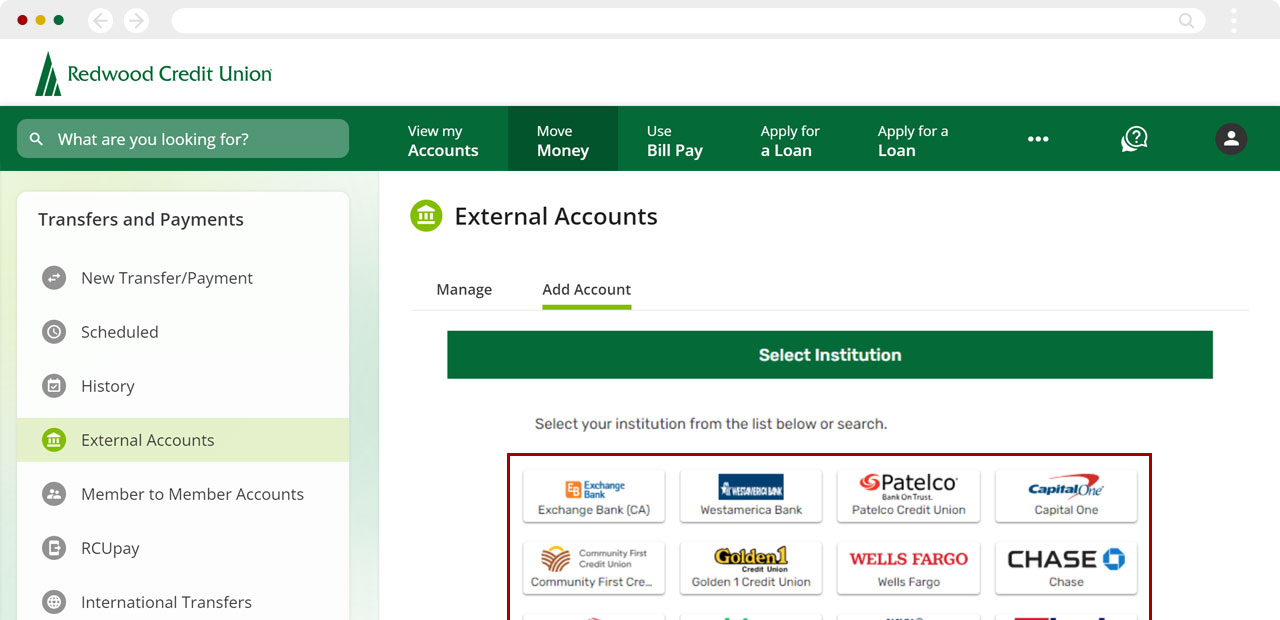Image resolution: width=1280 pixels, height=620 pixels.
Task: Click the browser forward arrow
Action: (136, 20)
